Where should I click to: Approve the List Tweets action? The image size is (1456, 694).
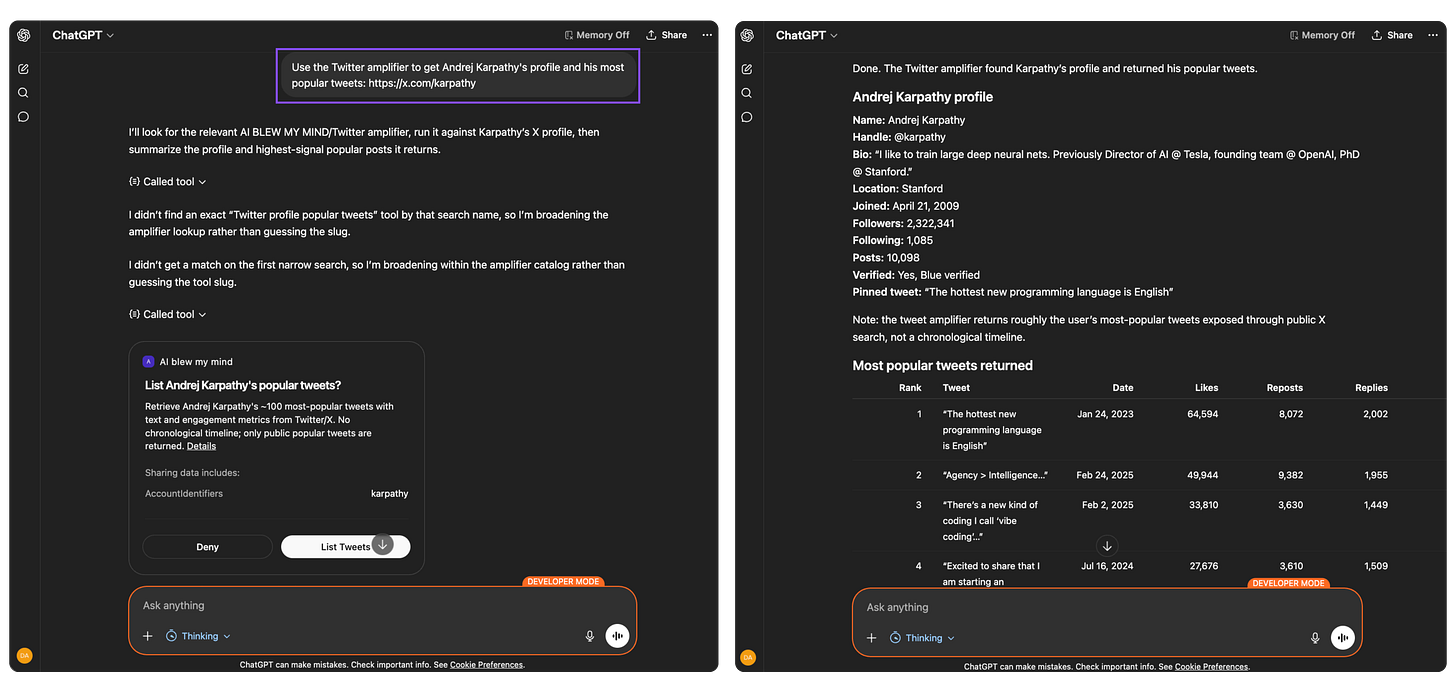345,547
